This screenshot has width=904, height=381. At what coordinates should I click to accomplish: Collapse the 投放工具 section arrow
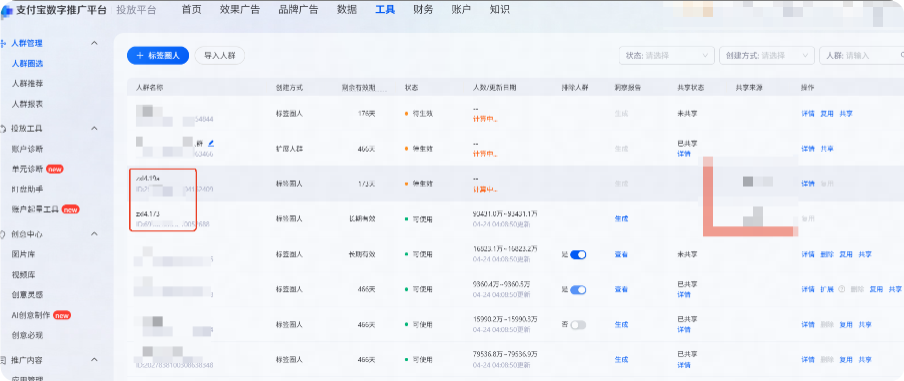coord(95,129)
